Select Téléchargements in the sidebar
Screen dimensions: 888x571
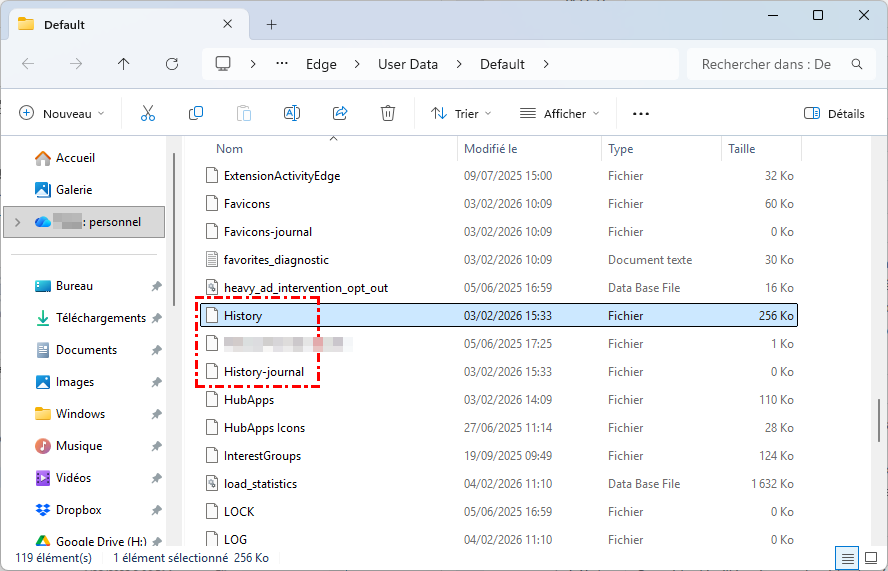point(100,318)
